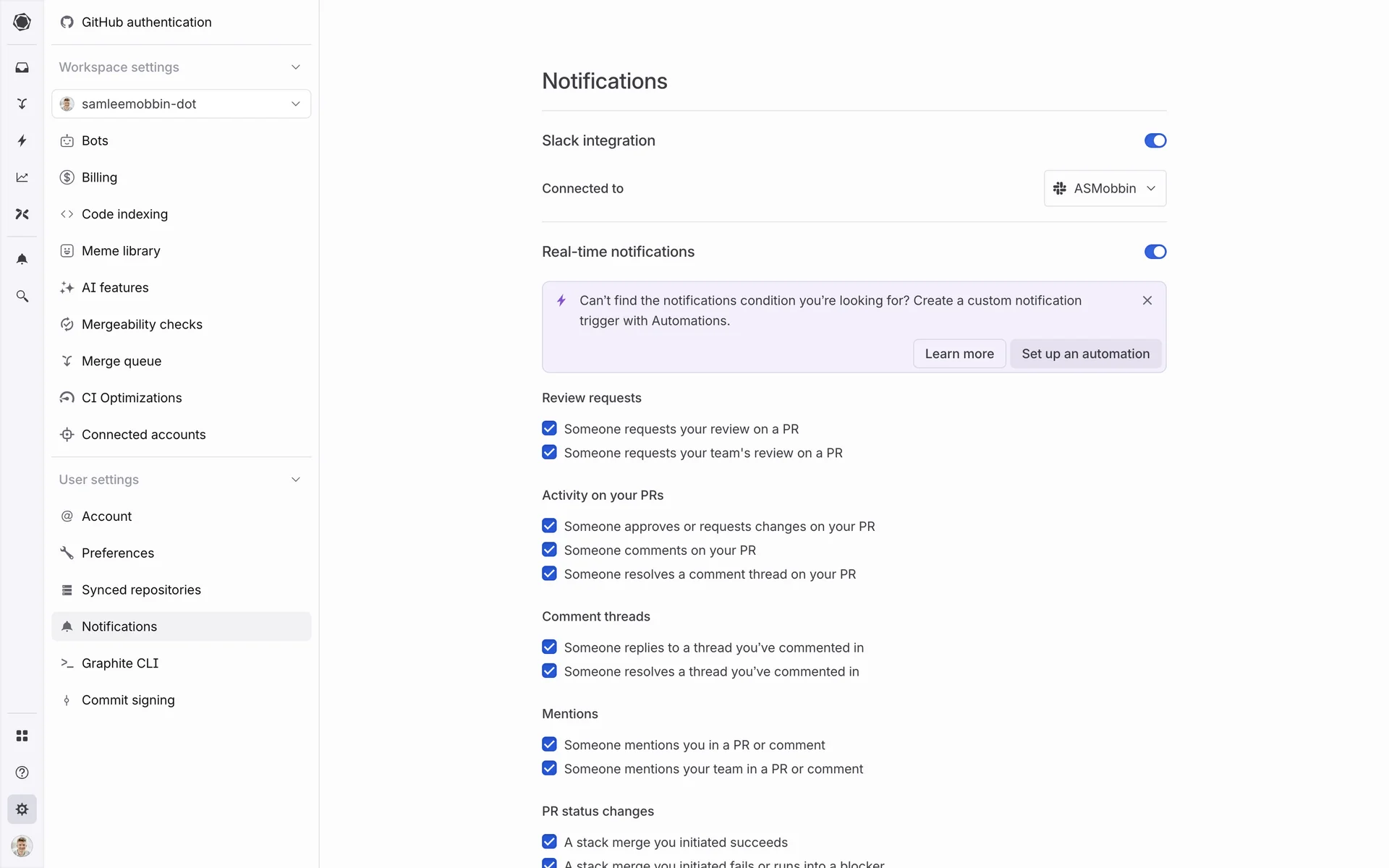Screen dimensions: 1389x868
Task: Open samleemobbin-dot workspace selector
Action: click(x=181, y=104)
